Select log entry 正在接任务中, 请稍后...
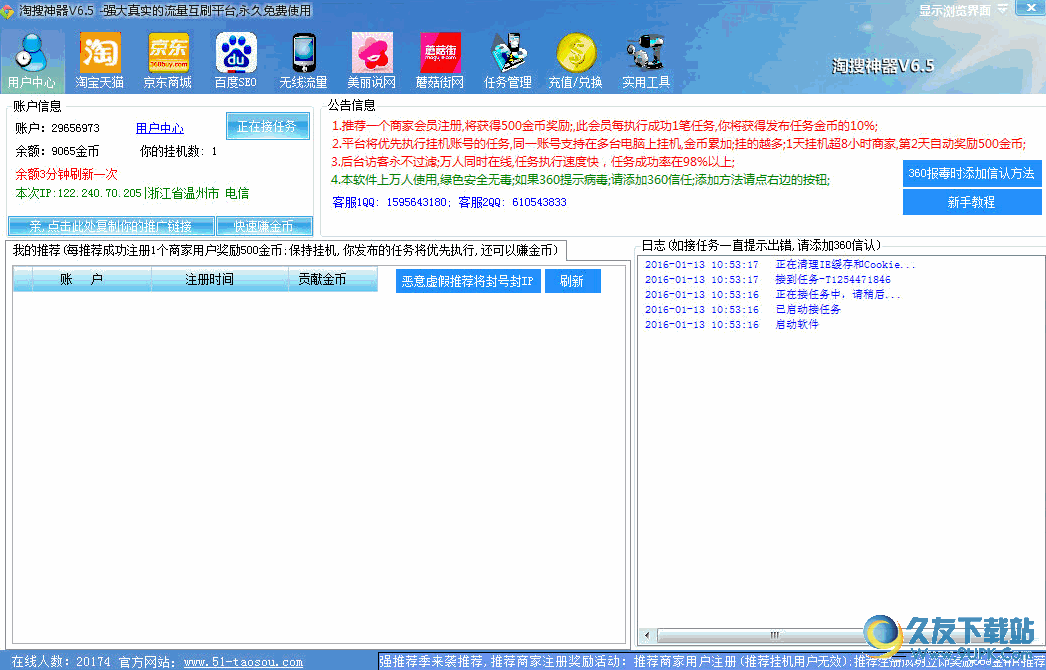The height and width of the screenshot is (670, 1046). click(772, 294)
